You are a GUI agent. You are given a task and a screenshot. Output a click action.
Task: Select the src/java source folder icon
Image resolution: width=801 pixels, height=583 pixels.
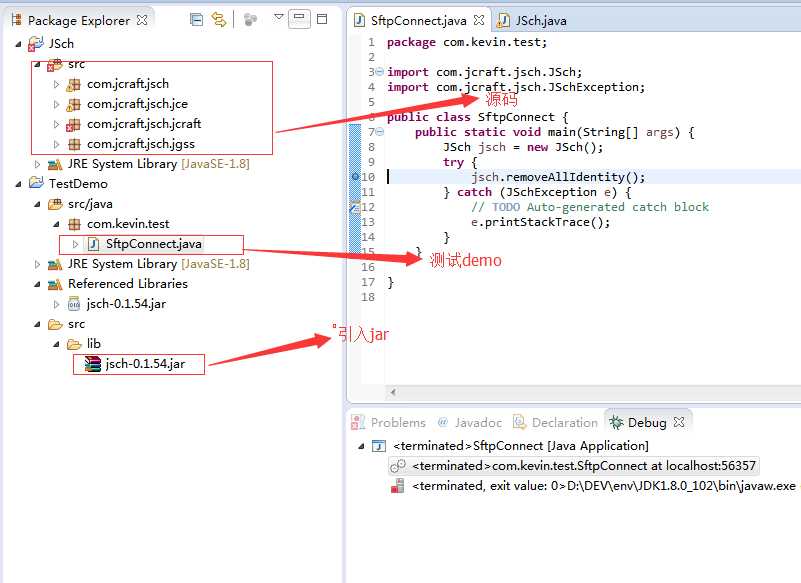coord(55,204)
